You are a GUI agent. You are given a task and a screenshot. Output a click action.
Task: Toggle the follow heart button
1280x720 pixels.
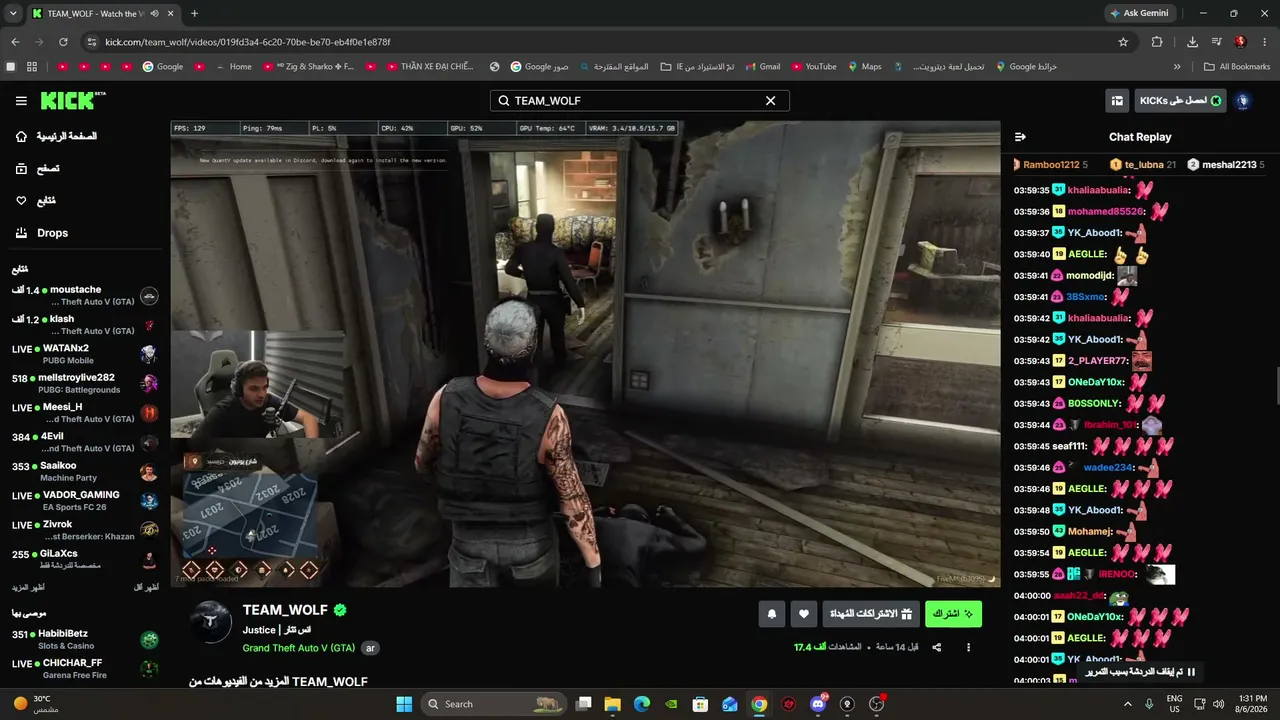[804, 614]
